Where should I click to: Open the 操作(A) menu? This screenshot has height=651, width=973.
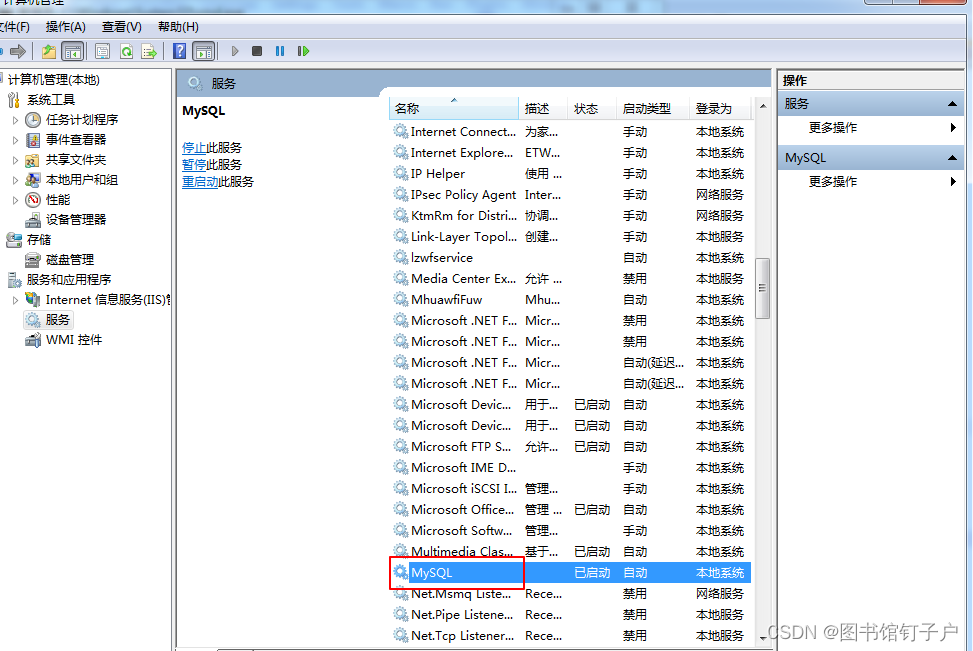click(65, 27)
